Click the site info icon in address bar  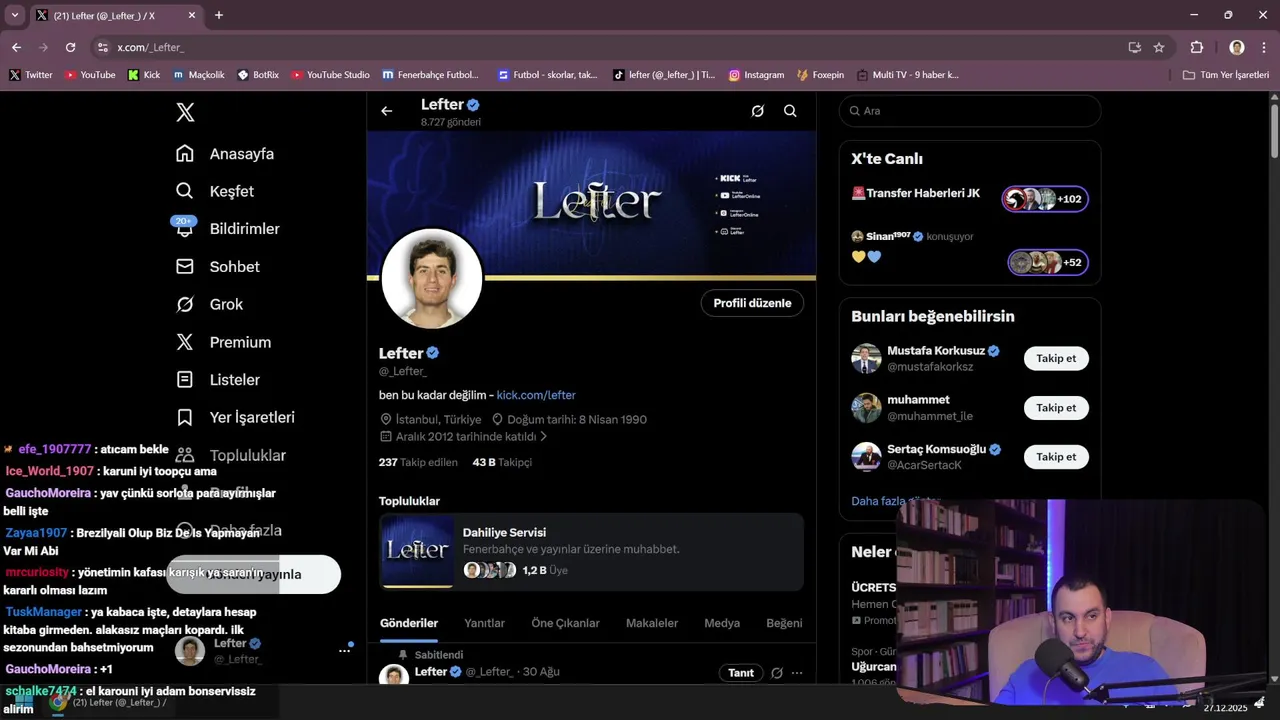point(102,47)
